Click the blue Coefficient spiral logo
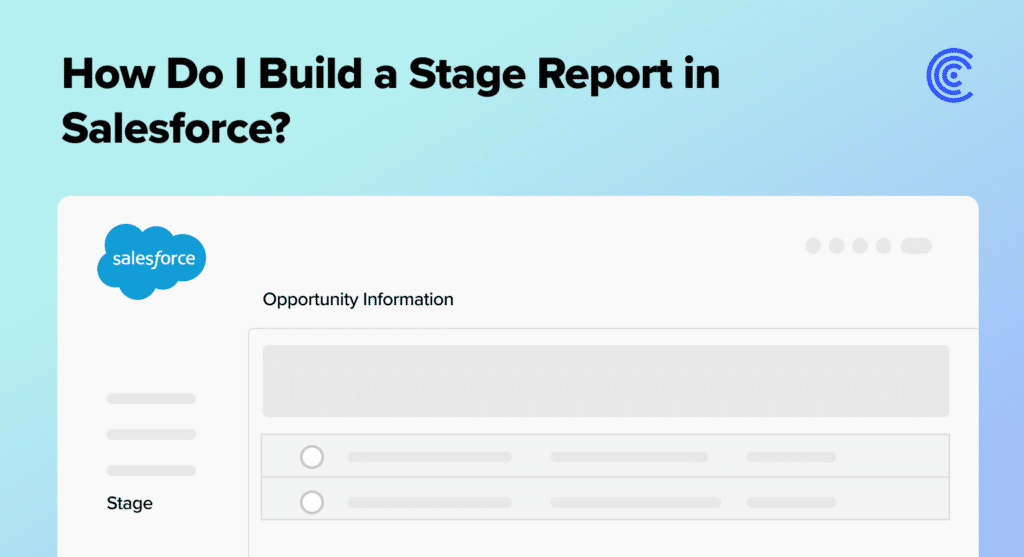 950,75
